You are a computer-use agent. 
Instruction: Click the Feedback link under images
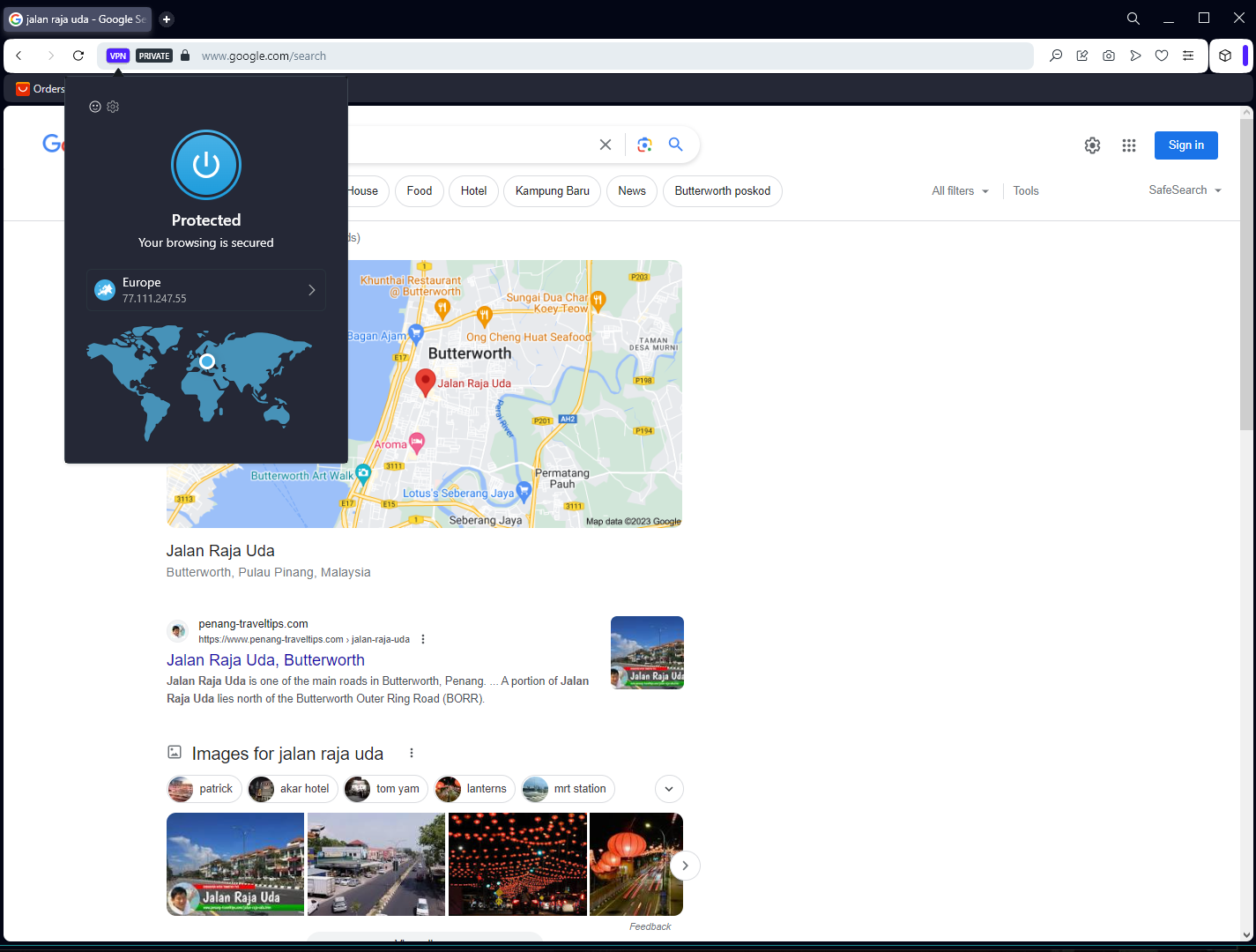(x=650, y=926)
